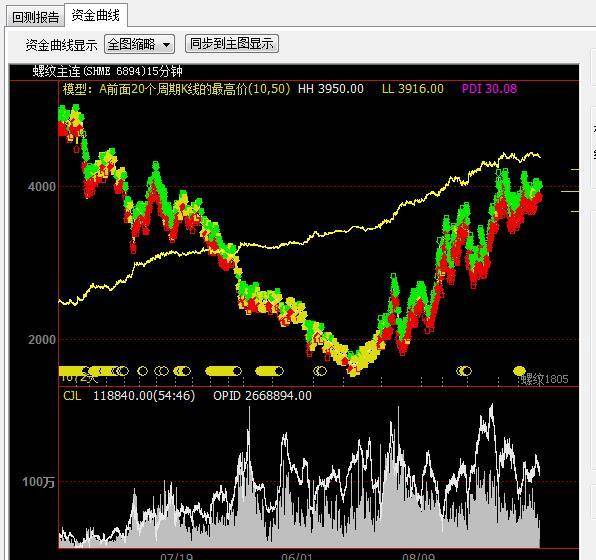This screenshot has width=596, height=560.
Task: Switch to the 回测报告 tab
Action: [x=35, y=17]
